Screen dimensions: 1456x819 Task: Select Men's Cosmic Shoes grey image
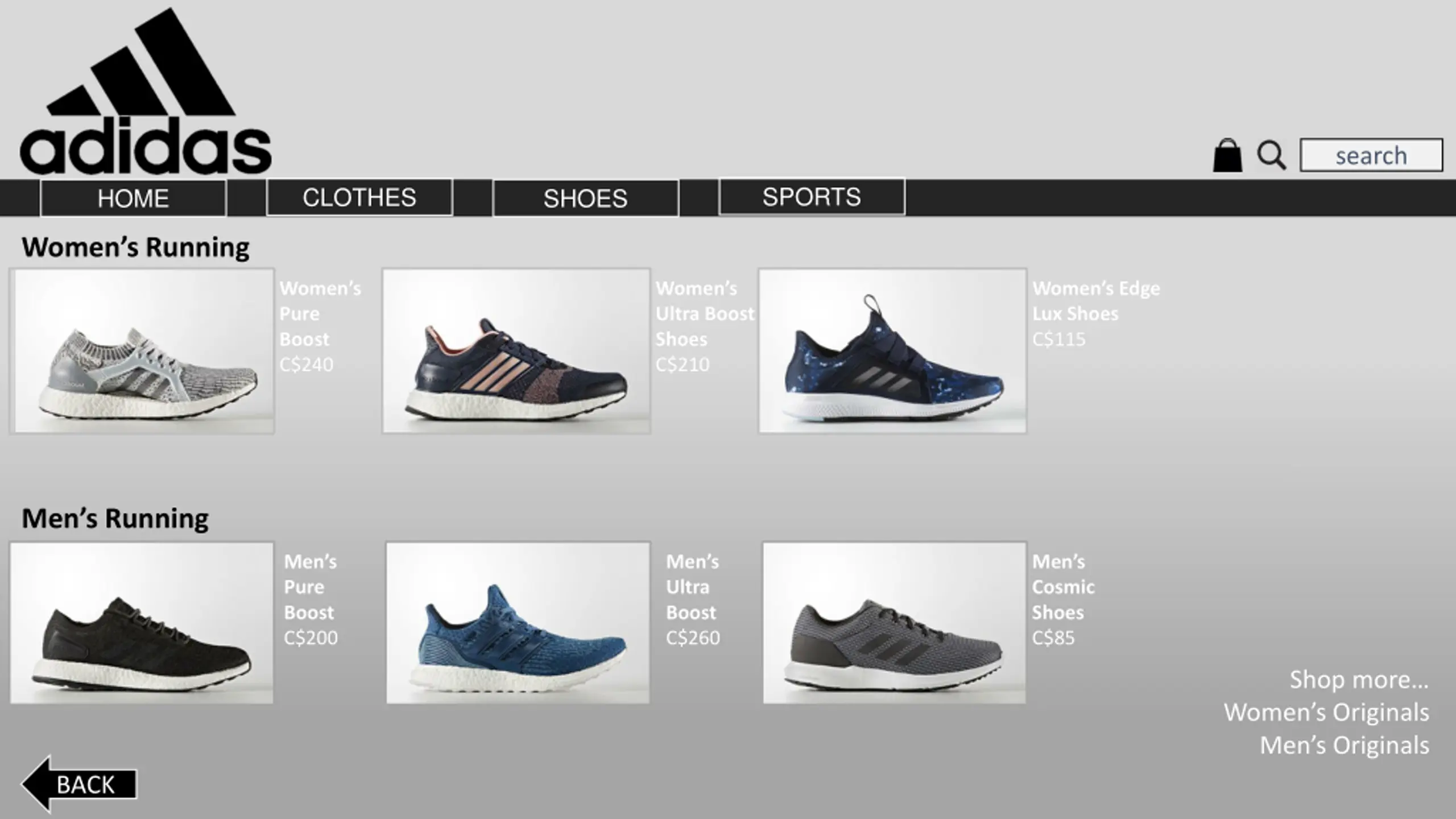(x=894, y=623)
